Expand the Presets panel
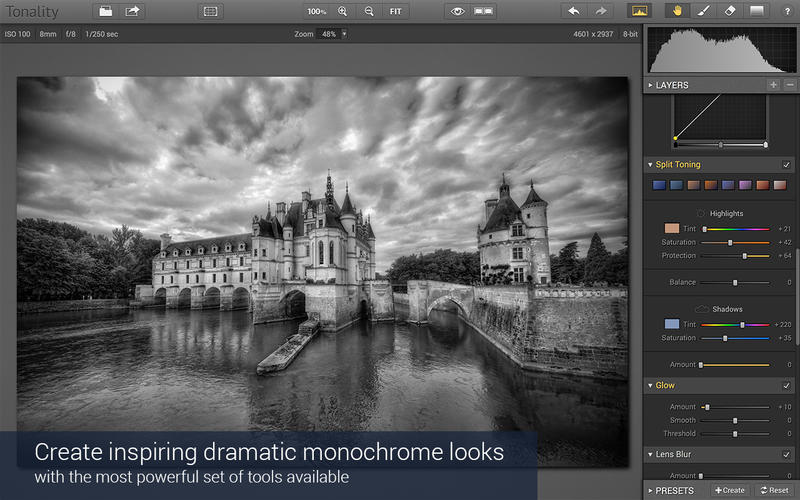 [x=651, y=490]
